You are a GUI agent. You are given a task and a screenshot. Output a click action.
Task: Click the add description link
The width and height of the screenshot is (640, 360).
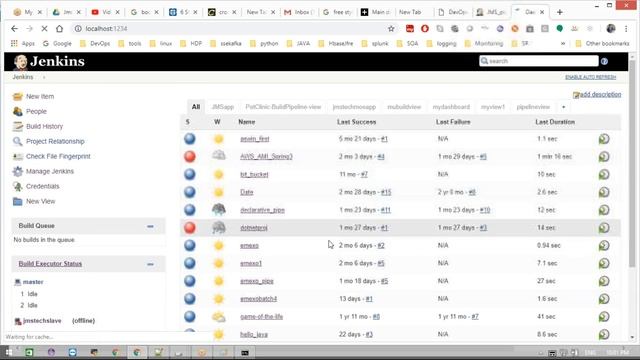click(600, 94)
